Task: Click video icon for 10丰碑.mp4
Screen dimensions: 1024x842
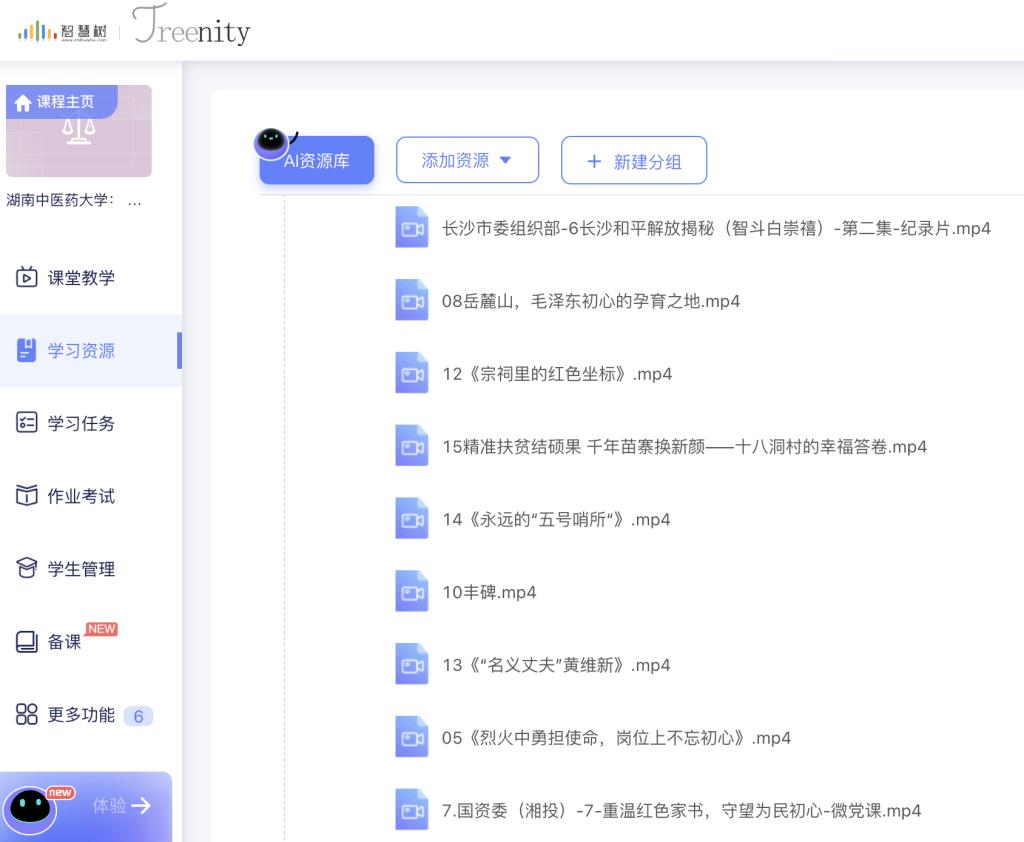Action: click(x=411, y=592)
